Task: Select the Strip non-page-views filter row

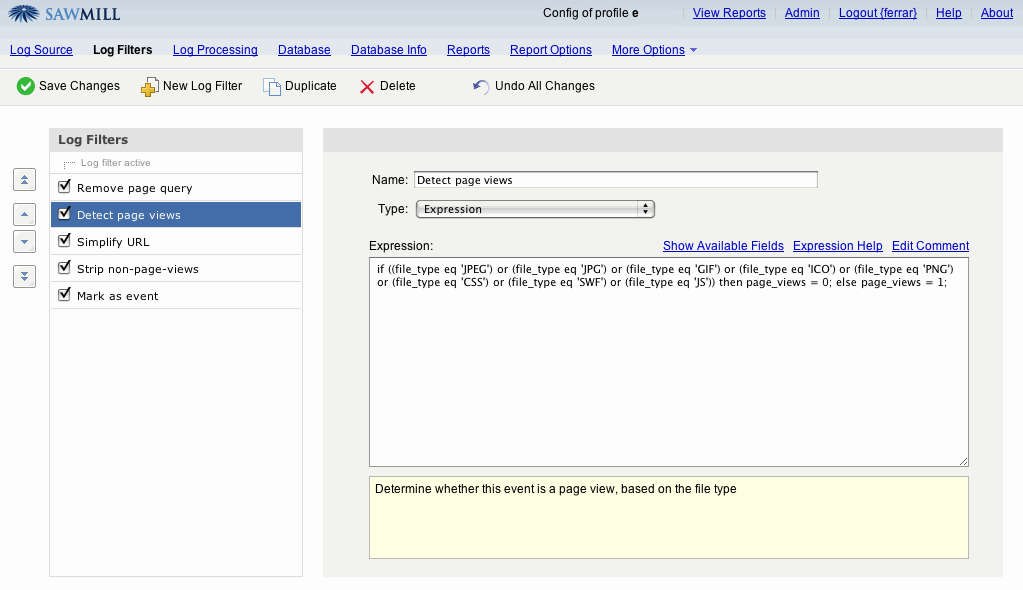Action: [138, 269]
